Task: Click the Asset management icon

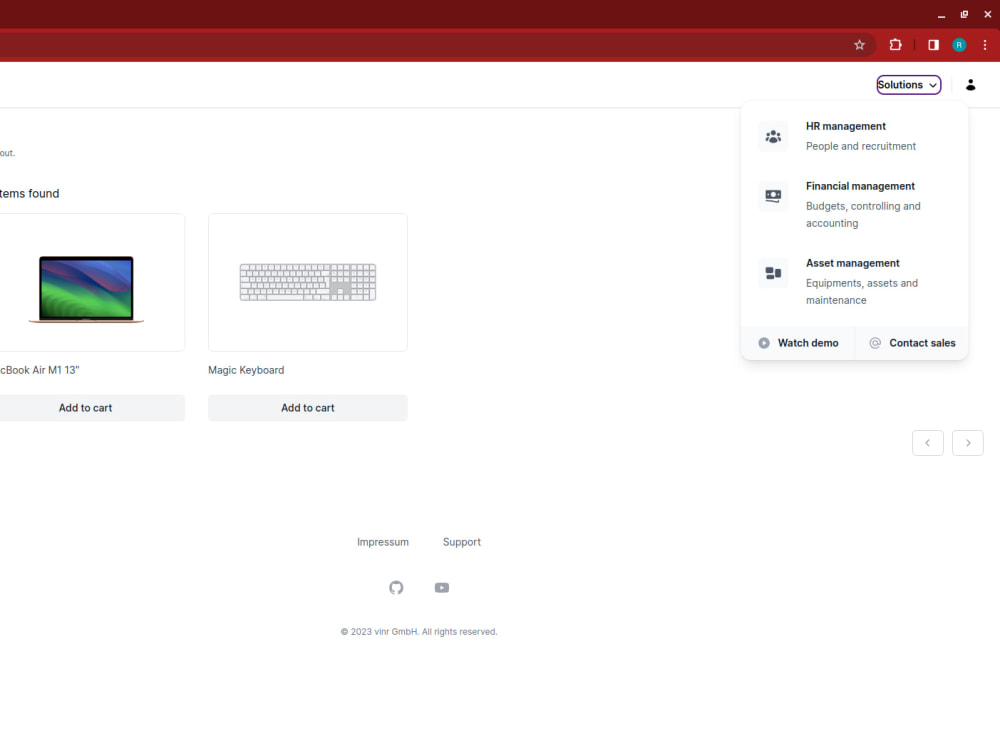Action: point(773,273)
